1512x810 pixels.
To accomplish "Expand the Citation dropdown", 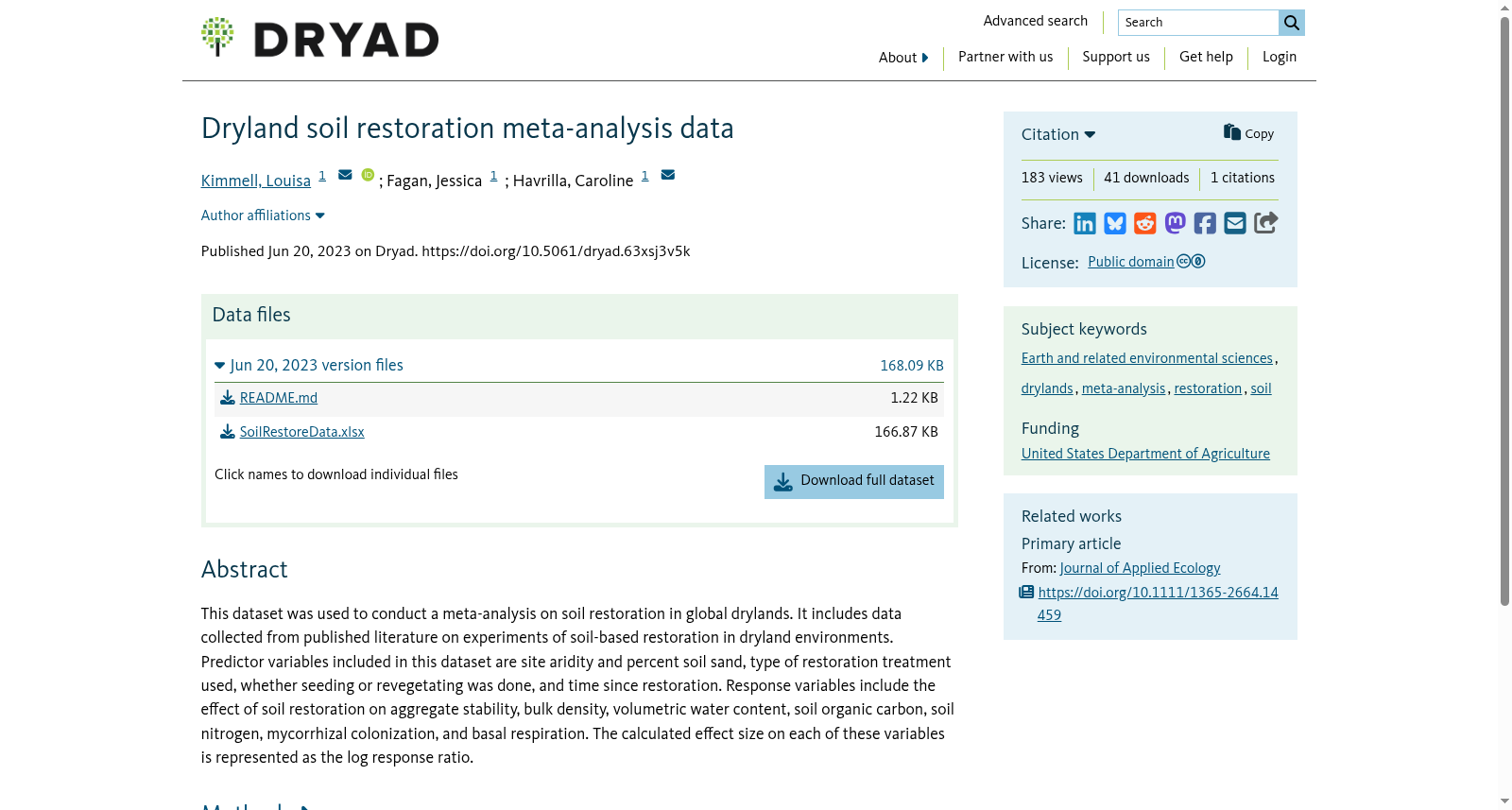I will pyautogui.click(x=1058, y=134).
